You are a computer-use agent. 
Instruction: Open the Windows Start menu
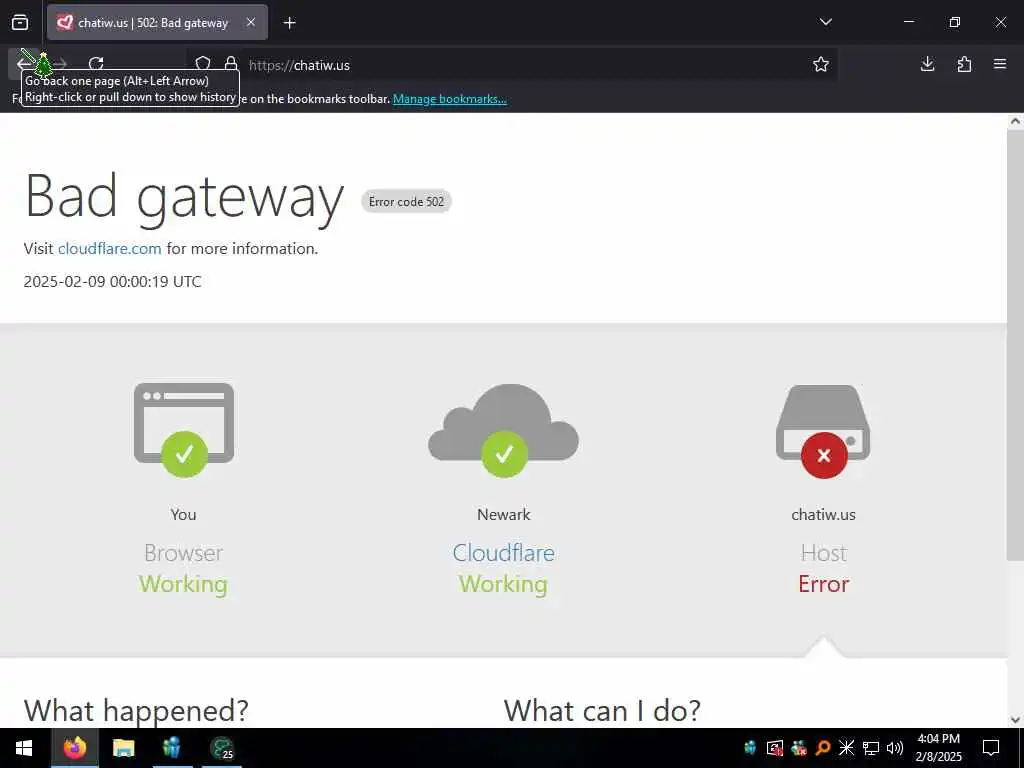pyautogui.click(x=24, y=748)
